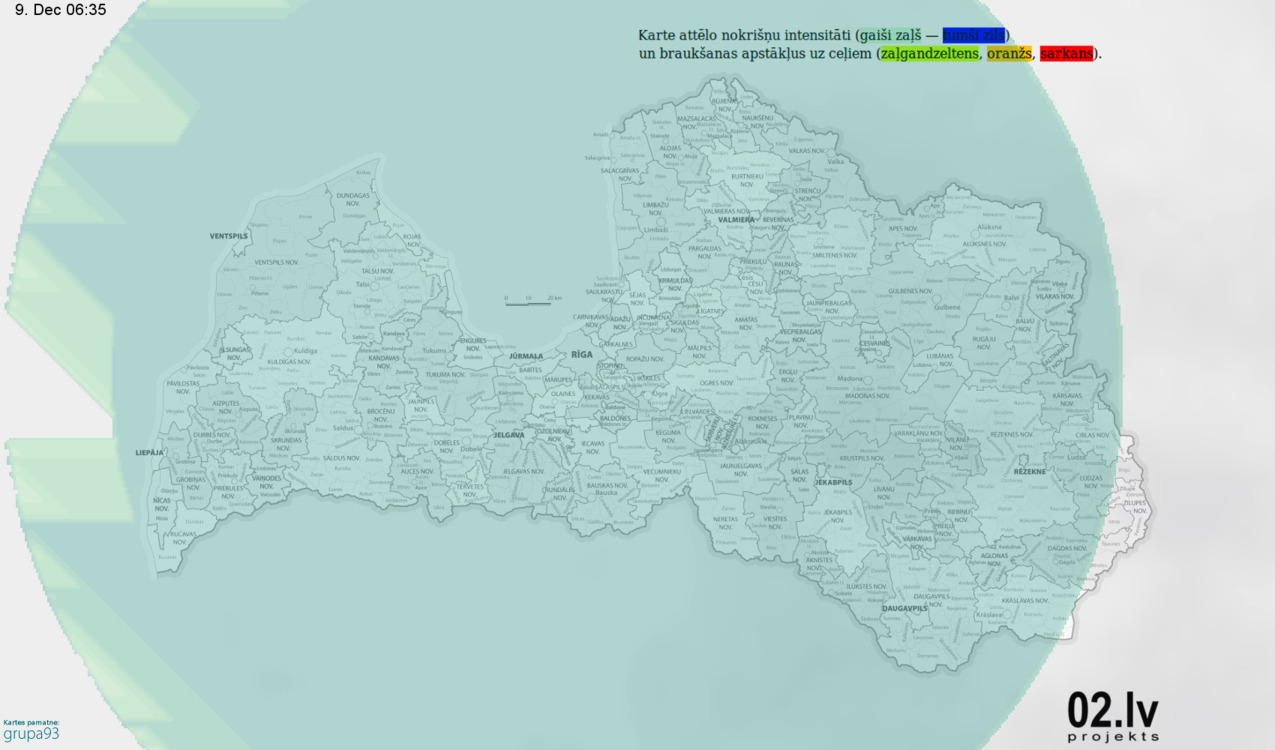
Task: Select the dark blue 'tumši zils' legend swatch
Action: tap(974, 36)
